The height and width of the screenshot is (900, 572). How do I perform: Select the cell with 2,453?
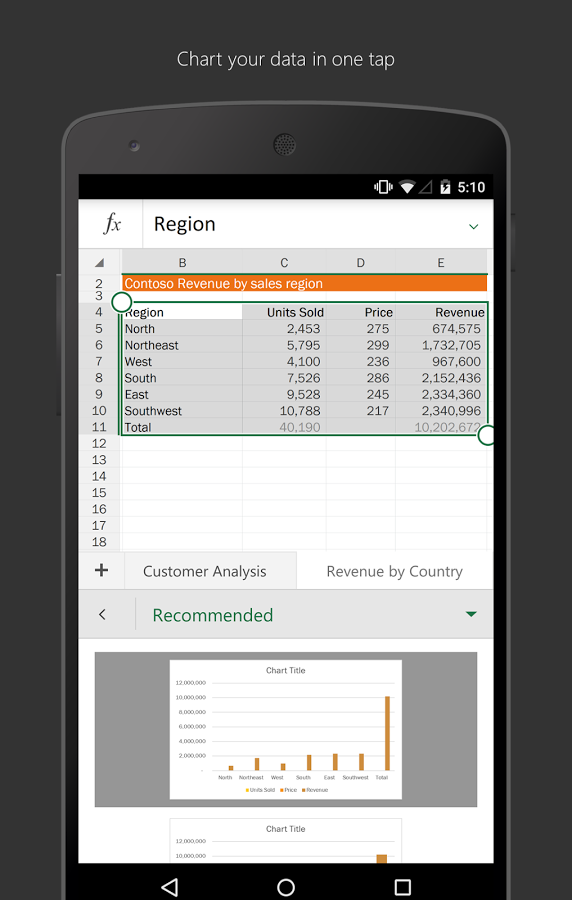(284, 329)
